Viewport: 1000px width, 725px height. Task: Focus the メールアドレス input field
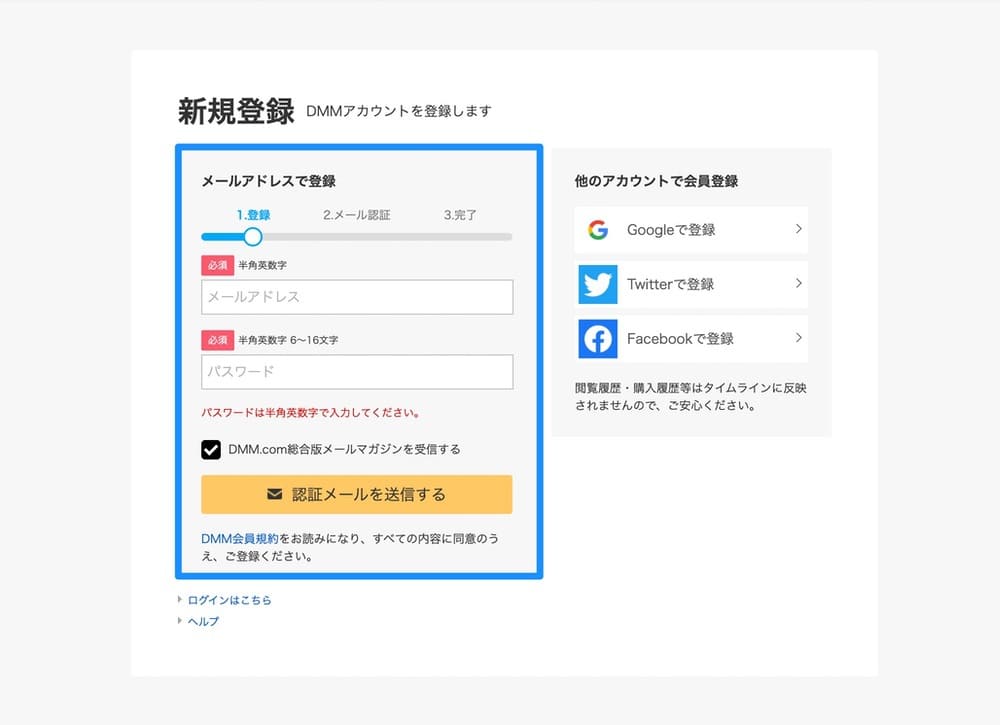[x=357, y=297]
